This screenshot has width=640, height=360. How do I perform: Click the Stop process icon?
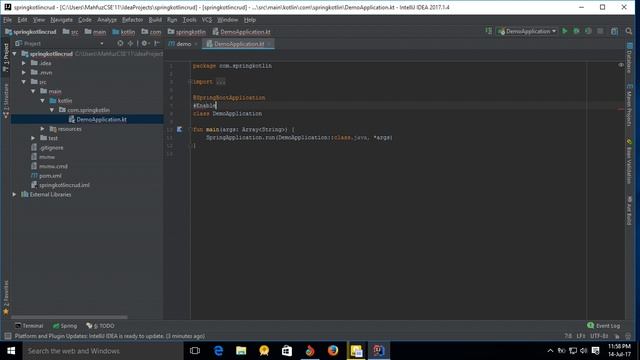[600, 31]
